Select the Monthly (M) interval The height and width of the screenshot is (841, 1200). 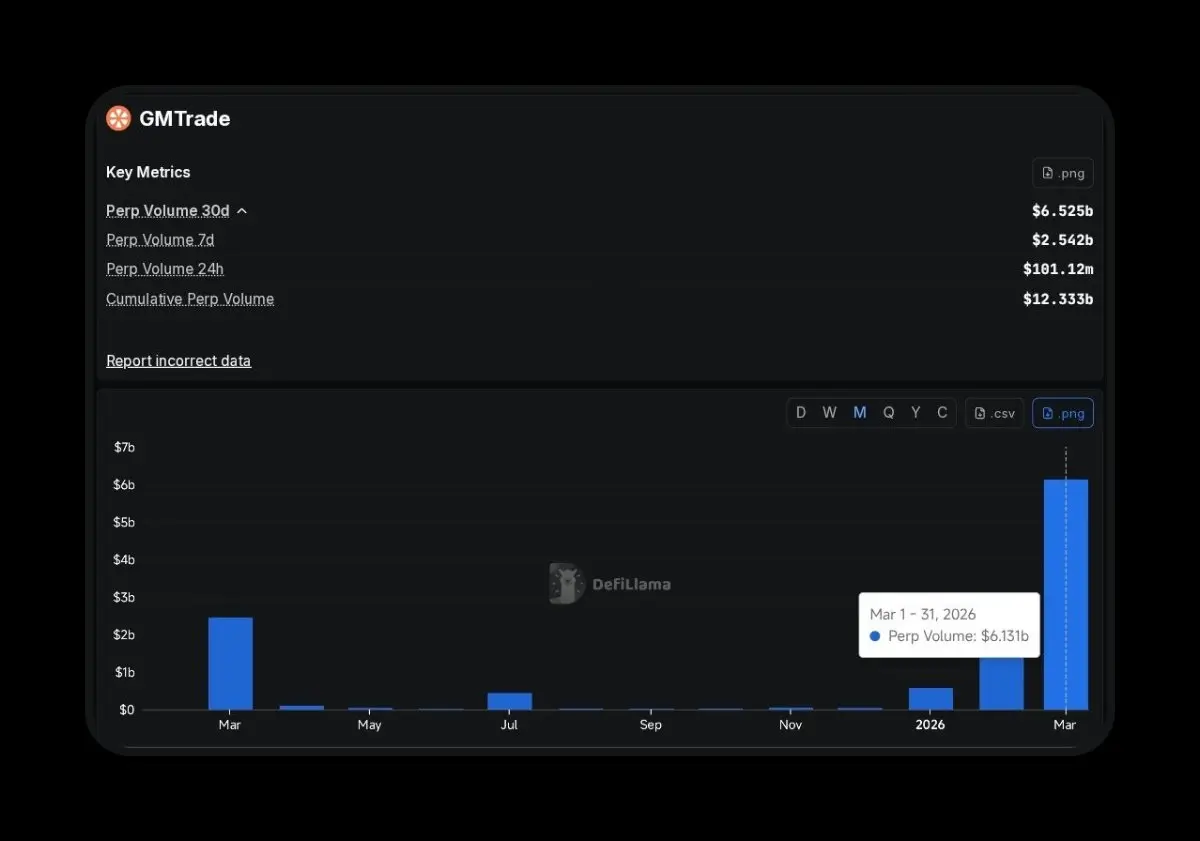point(859,413)
